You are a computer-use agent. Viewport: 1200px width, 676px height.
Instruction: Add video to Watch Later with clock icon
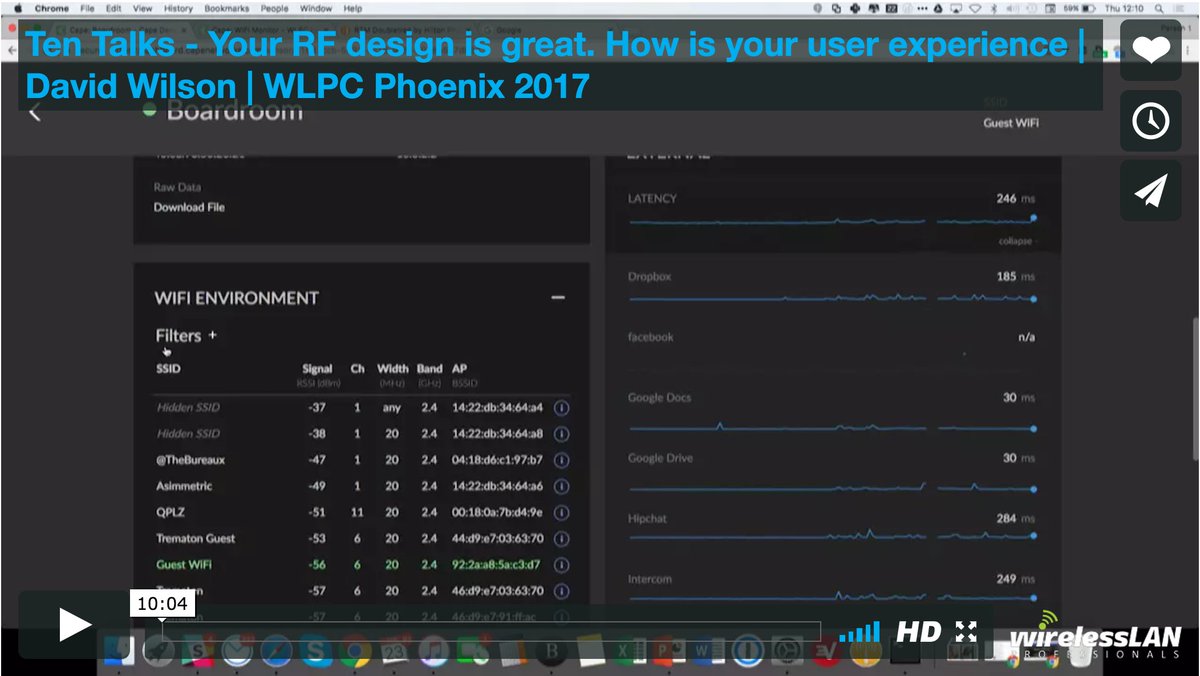(1151, 121)
